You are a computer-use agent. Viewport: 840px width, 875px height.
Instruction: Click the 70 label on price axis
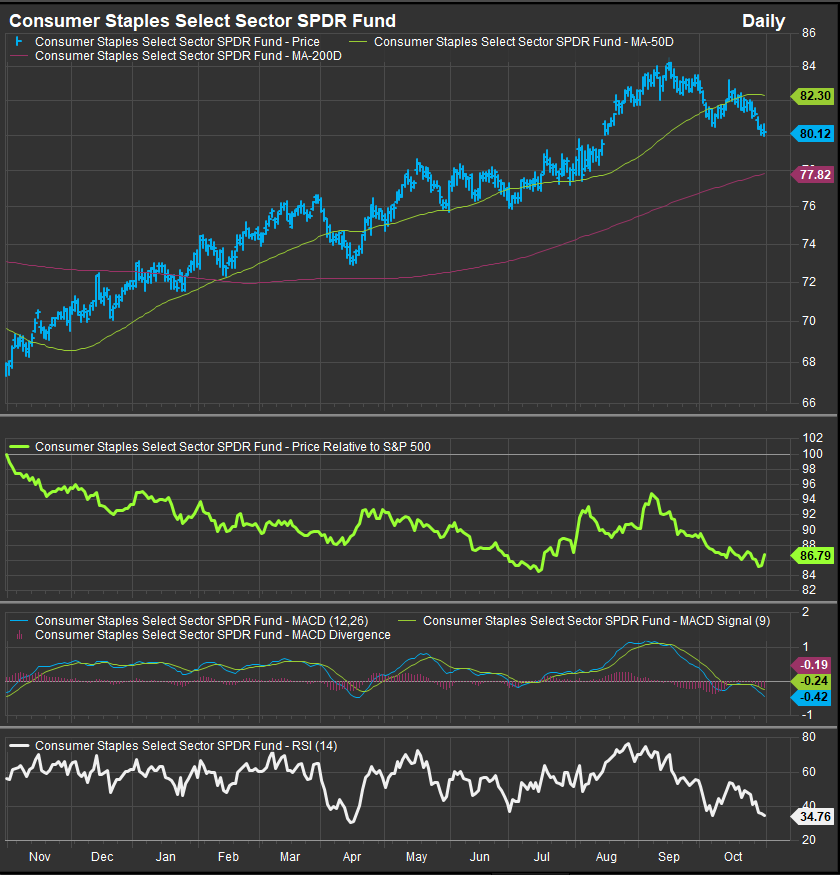point(809,321)
